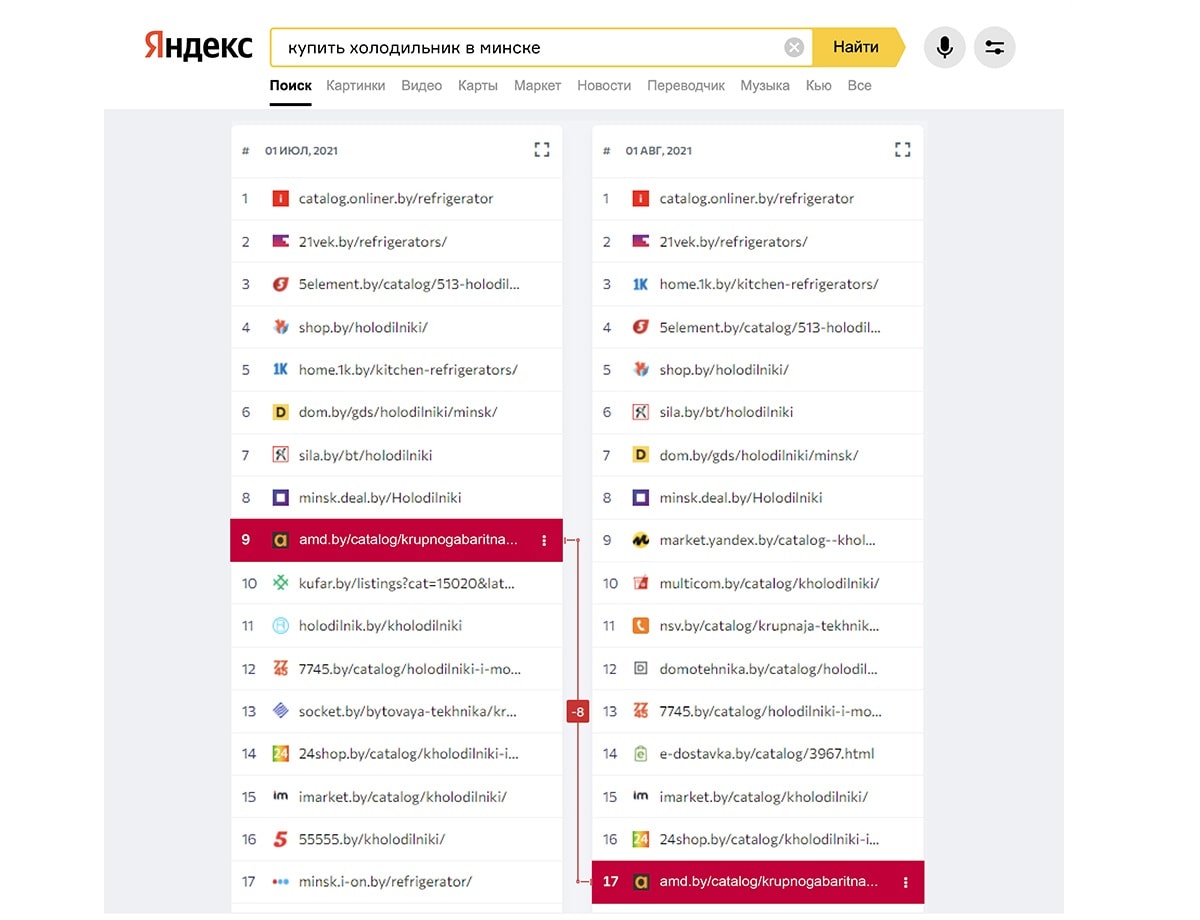Image resolution: width=1200 pixels, height=920 pixels.
Task: Open the three-dot menu on July amd.by row
Action: (x=544, y=540)
